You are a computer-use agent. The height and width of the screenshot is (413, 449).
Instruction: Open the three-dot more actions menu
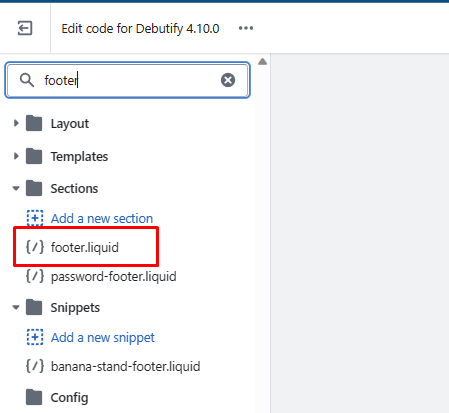[x=246, y=28]
